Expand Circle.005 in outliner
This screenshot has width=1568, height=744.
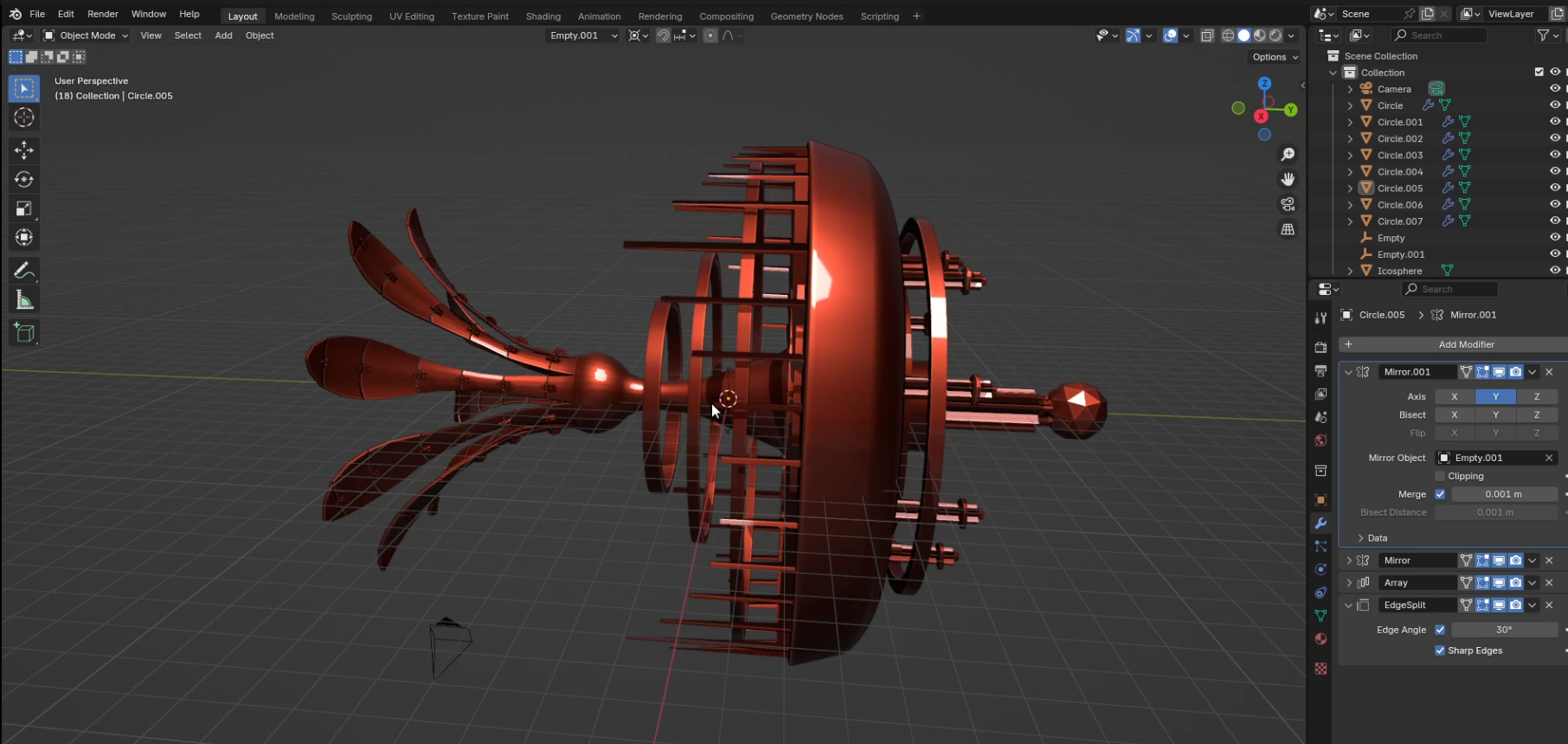coord(1350,188)
